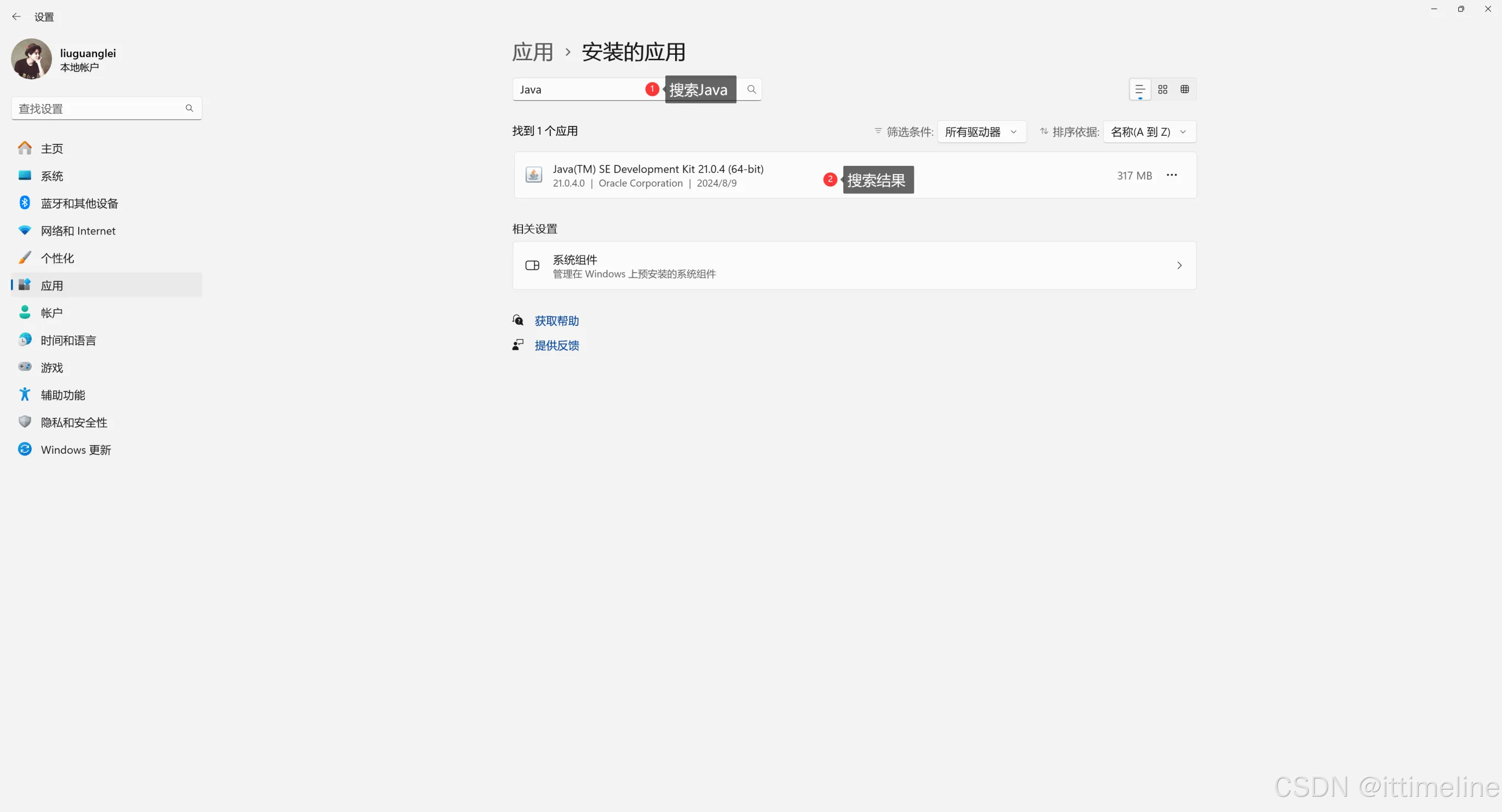
Task: Switch to grid view layout icon
Action: [x=1163, y=89]
